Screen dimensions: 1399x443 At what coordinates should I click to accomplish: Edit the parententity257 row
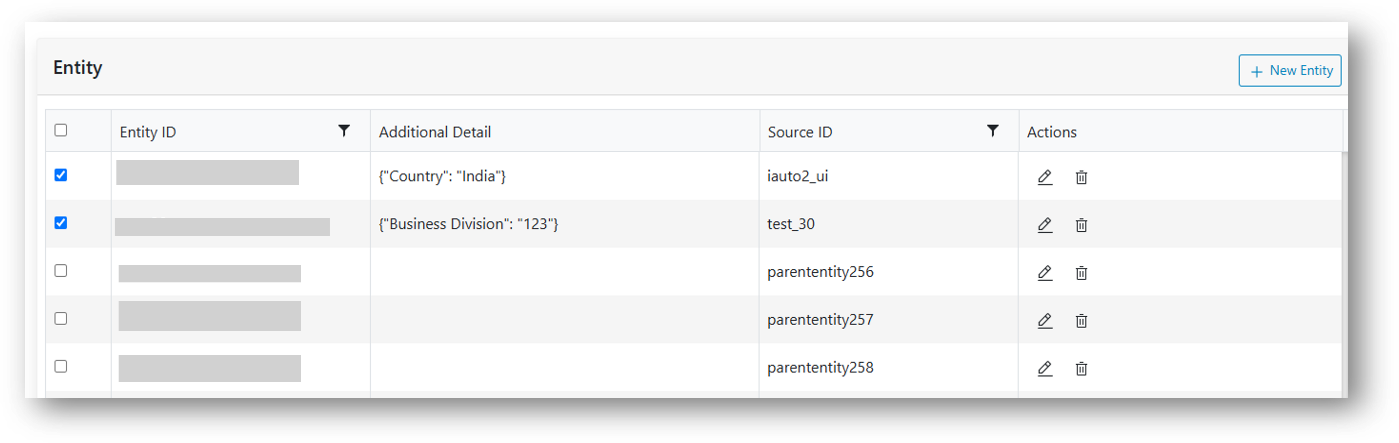[x=1045, y=320]
